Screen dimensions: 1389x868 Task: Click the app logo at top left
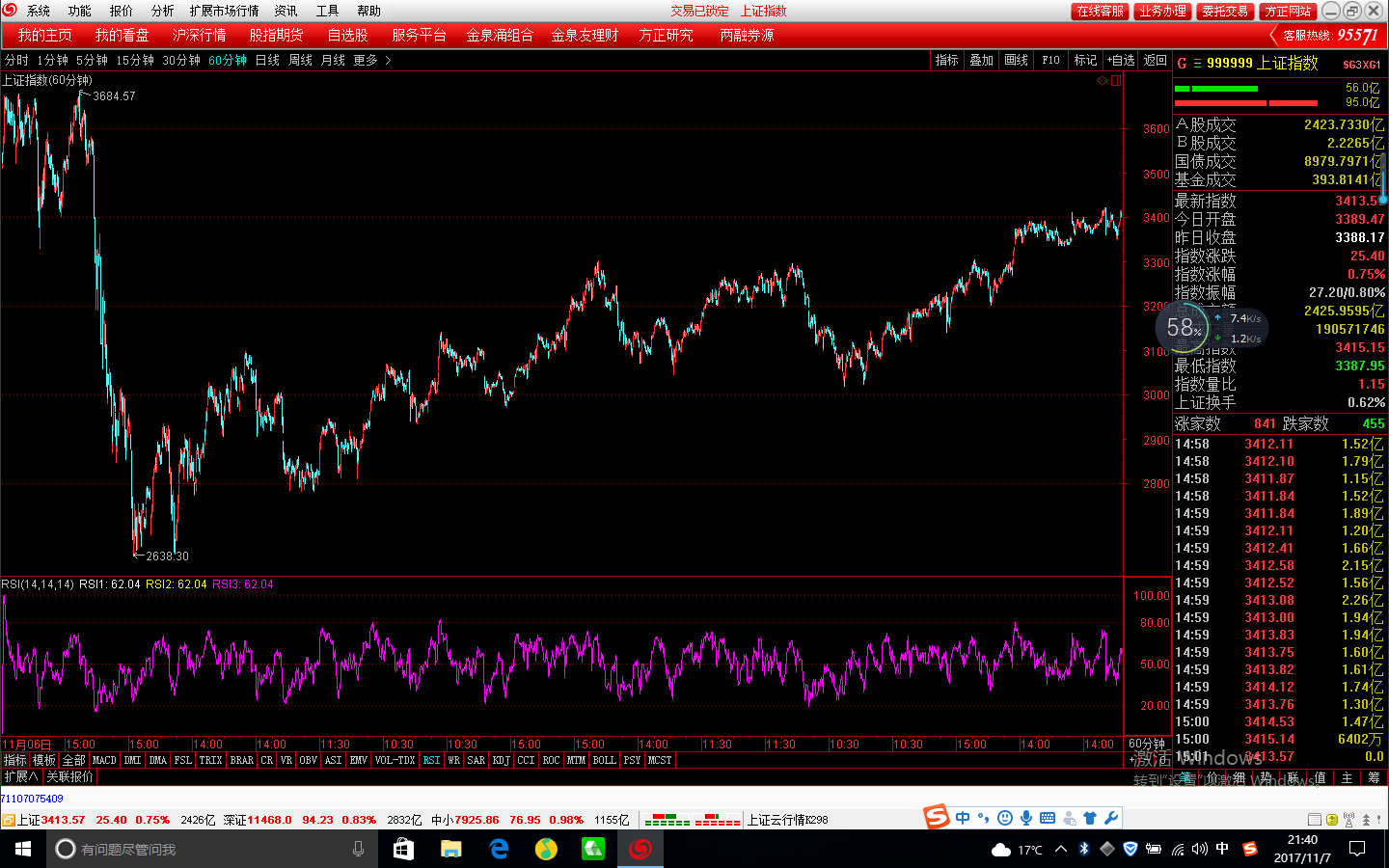tap(10, 10)
